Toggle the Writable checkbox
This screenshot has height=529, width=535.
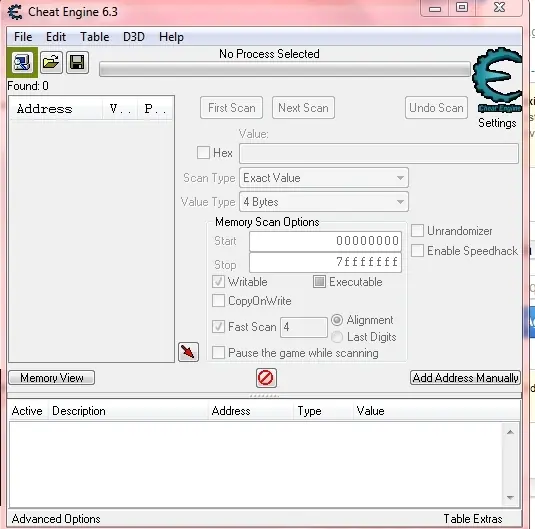pos(218,282)
